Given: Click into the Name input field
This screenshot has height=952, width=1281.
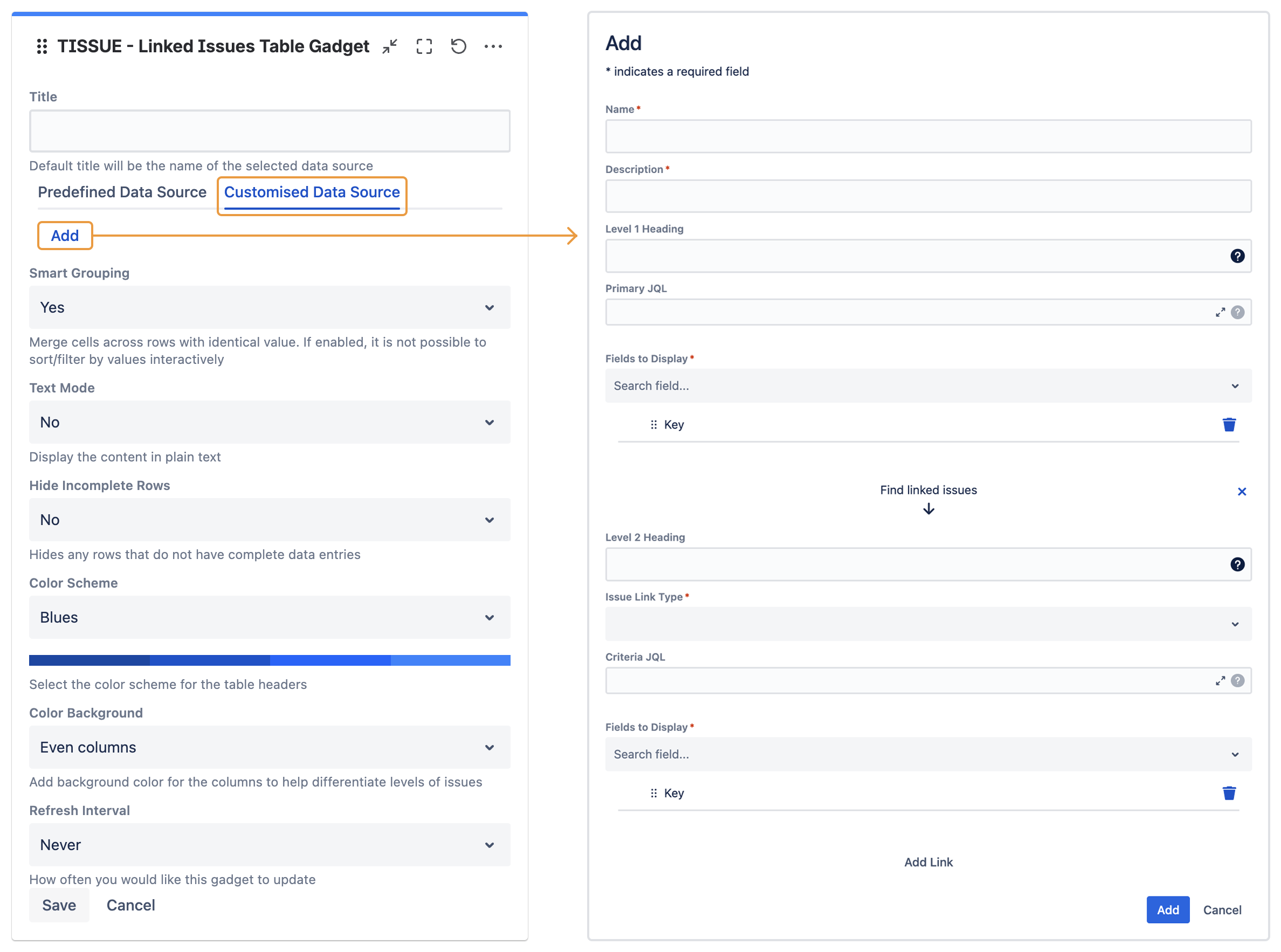Looking at the screenshot, I should coord(928,136).
